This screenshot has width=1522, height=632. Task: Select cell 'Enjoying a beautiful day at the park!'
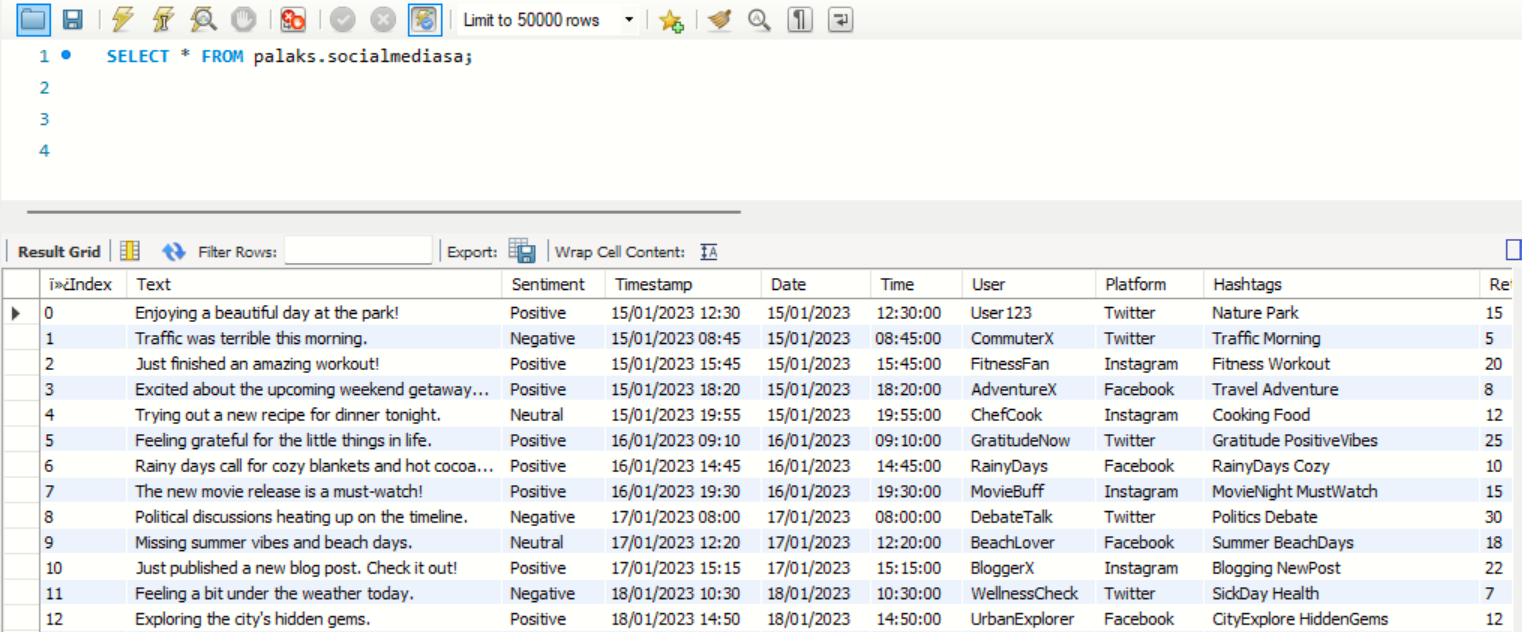pyautogui.click(x=314, y=313)
